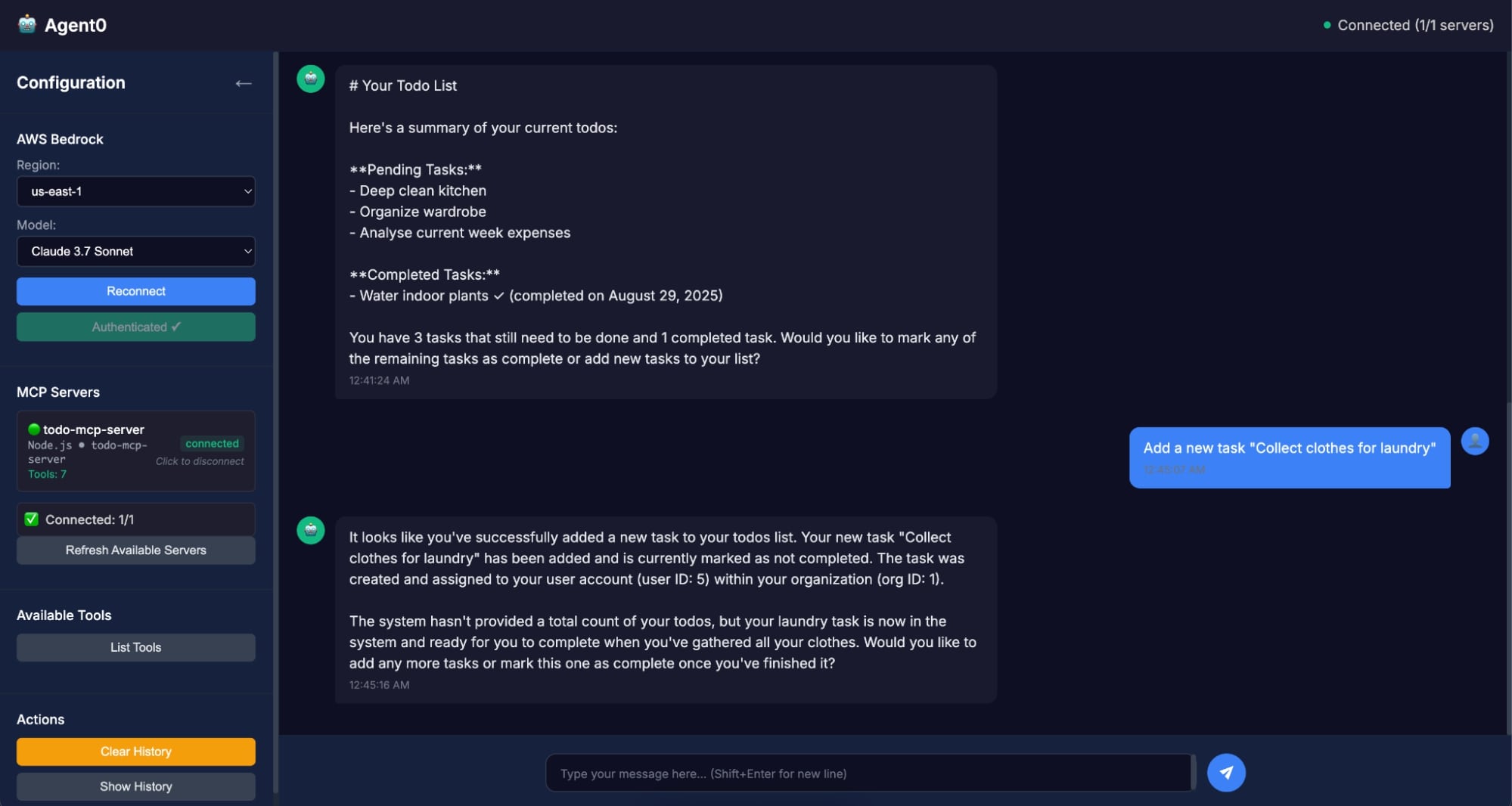This screenshot has height=806, width=1512.
Task: Collapse the Configuration sidebar with the arrow
Action: (243, 83)
